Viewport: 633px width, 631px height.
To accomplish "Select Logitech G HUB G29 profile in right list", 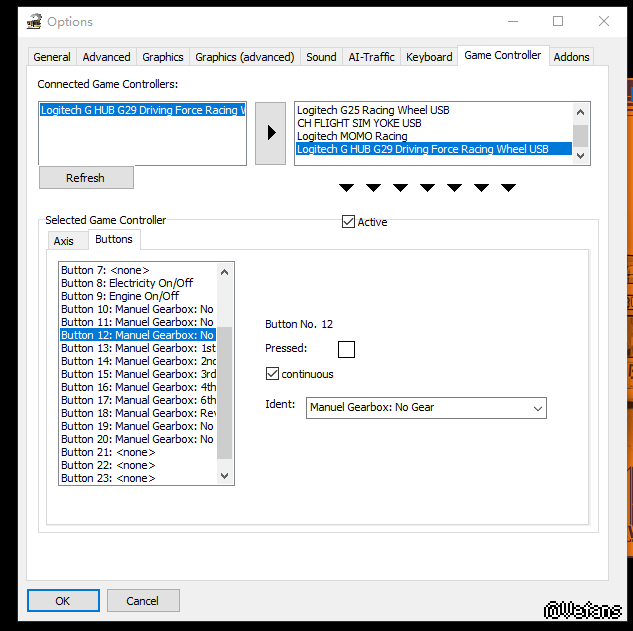I will (x=434, y=149).
